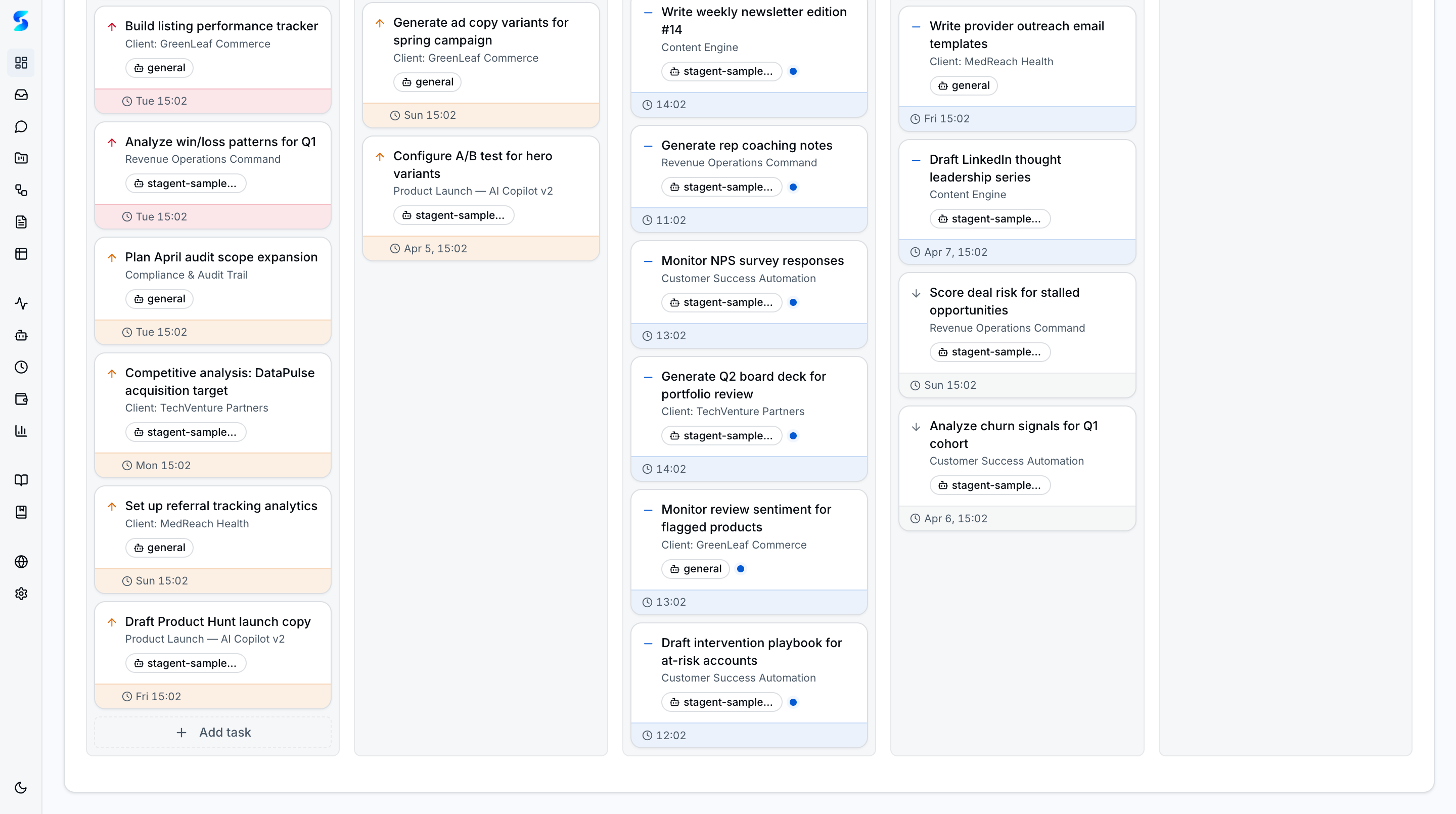Viewport: 1456px width, 814px height.
Task: Toggle the blue dot on NPS survey responses task
Action: click(793, 302)
